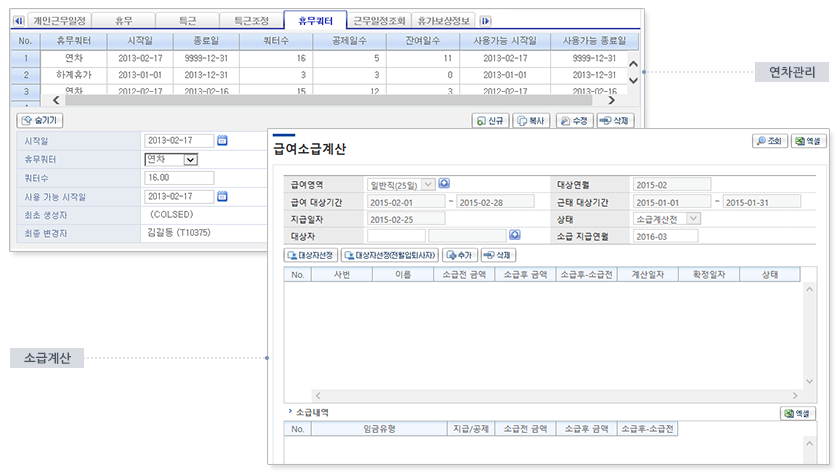Click the search icon beside 급여영역 dropdown
Image resolution: width=837 pixels, height=474 pixels.
(444, 184)
